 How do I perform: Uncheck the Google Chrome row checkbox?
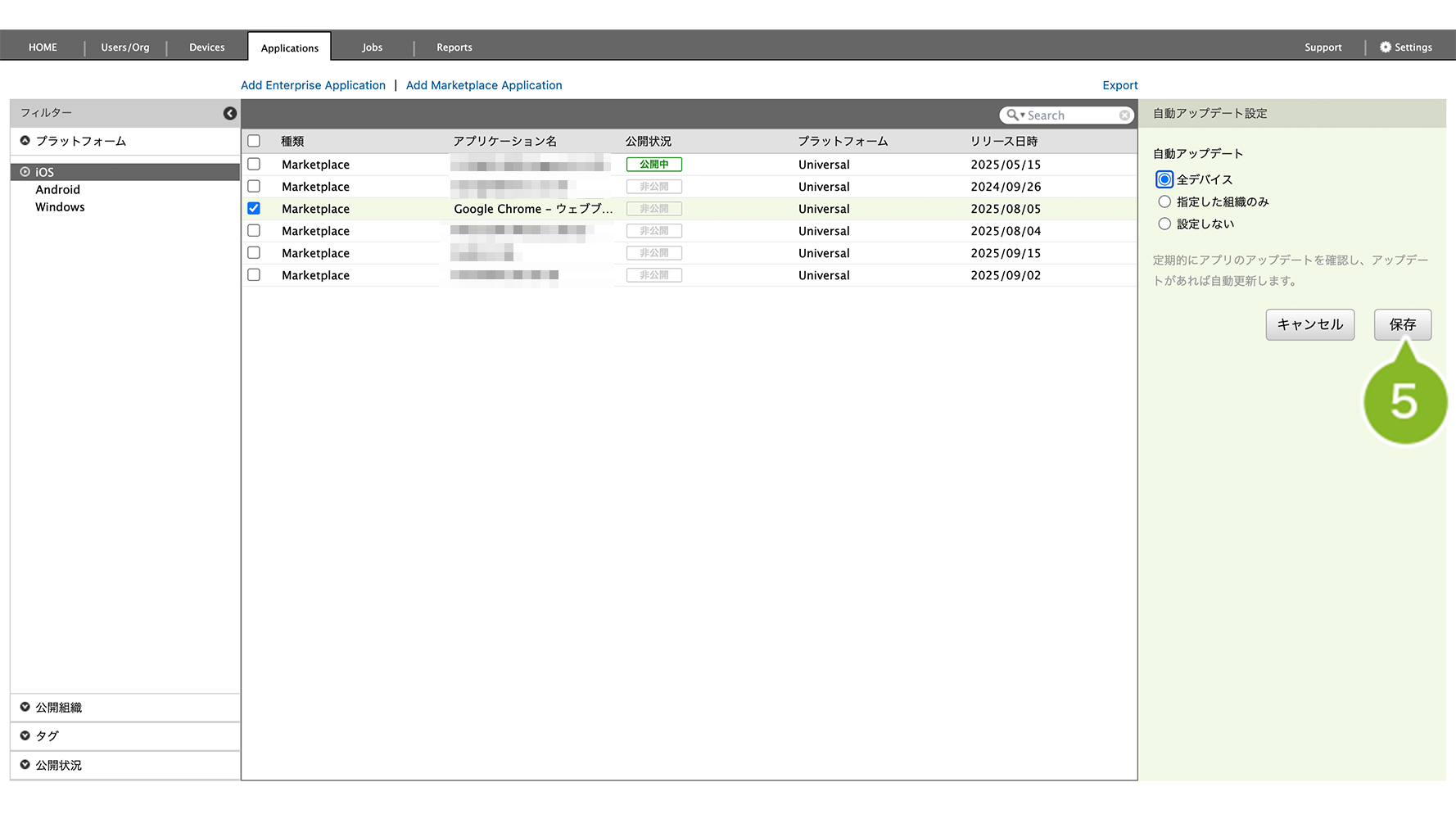point(254,209)
